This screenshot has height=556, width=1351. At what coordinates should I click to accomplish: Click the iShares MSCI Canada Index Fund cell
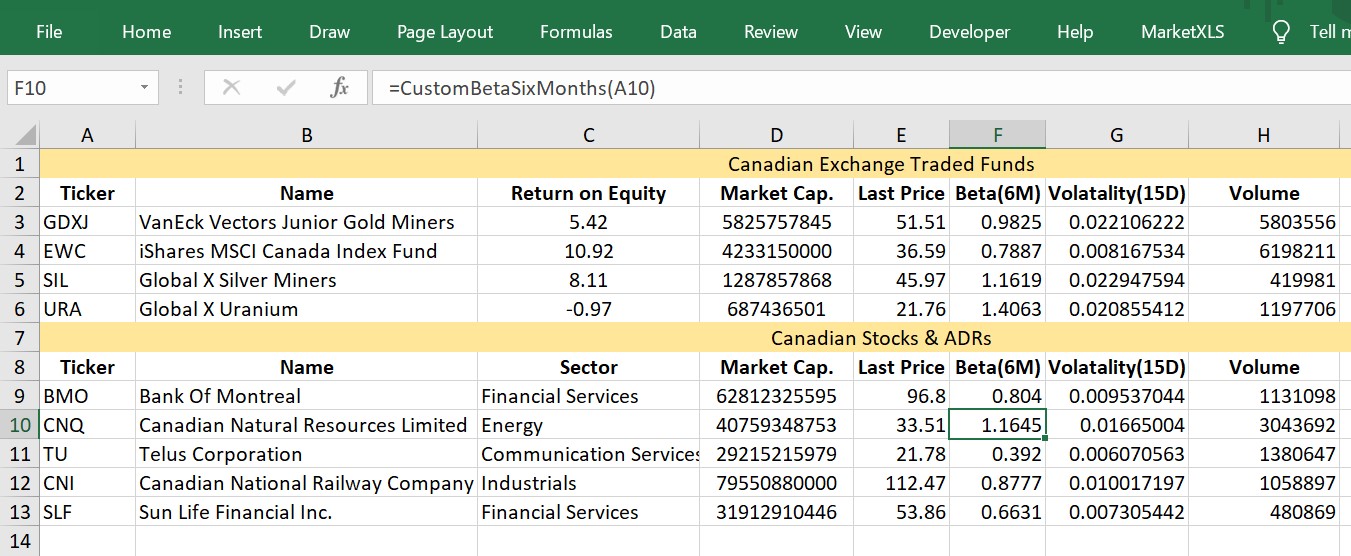coord(307,251)
